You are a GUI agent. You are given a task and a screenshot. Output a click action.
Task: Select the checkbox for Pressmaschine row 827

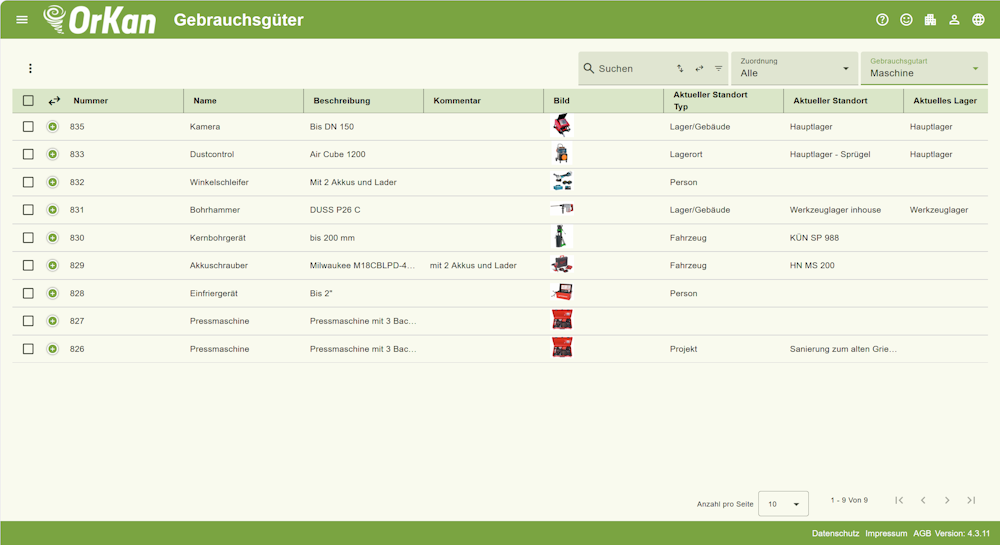[x=28, y=321]
